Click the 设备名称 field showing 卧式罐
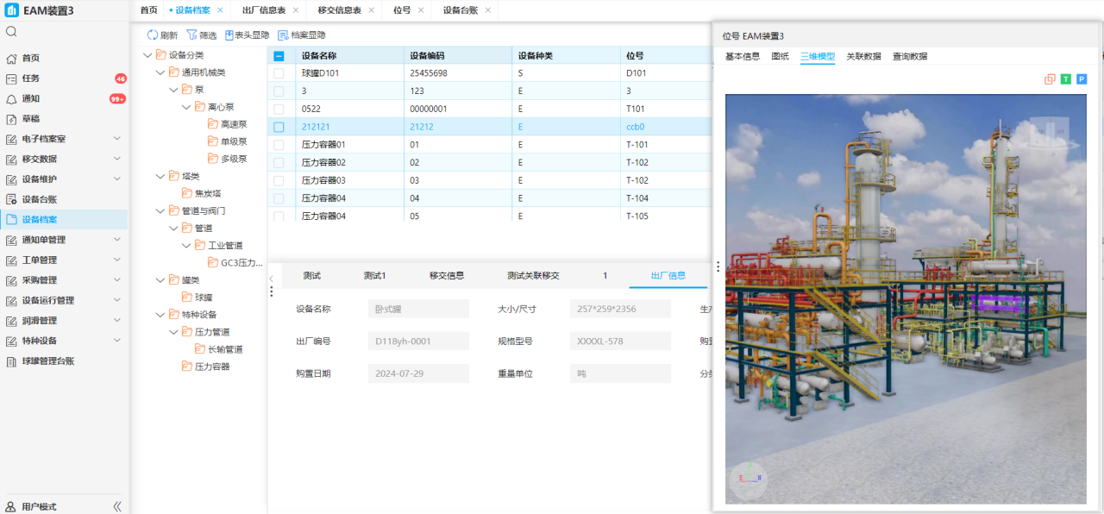This screenshot has height=514, width=1104. click(x=418, y=308)
